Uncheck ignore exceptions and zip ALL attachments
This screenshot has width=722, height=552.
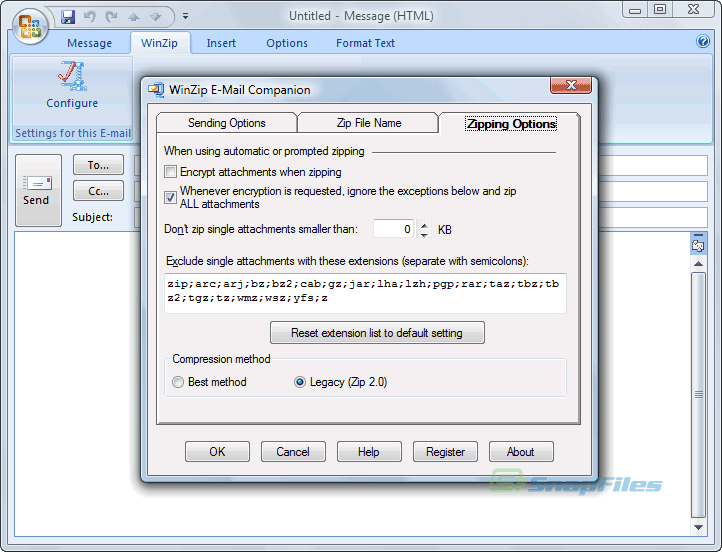[170, 198]
